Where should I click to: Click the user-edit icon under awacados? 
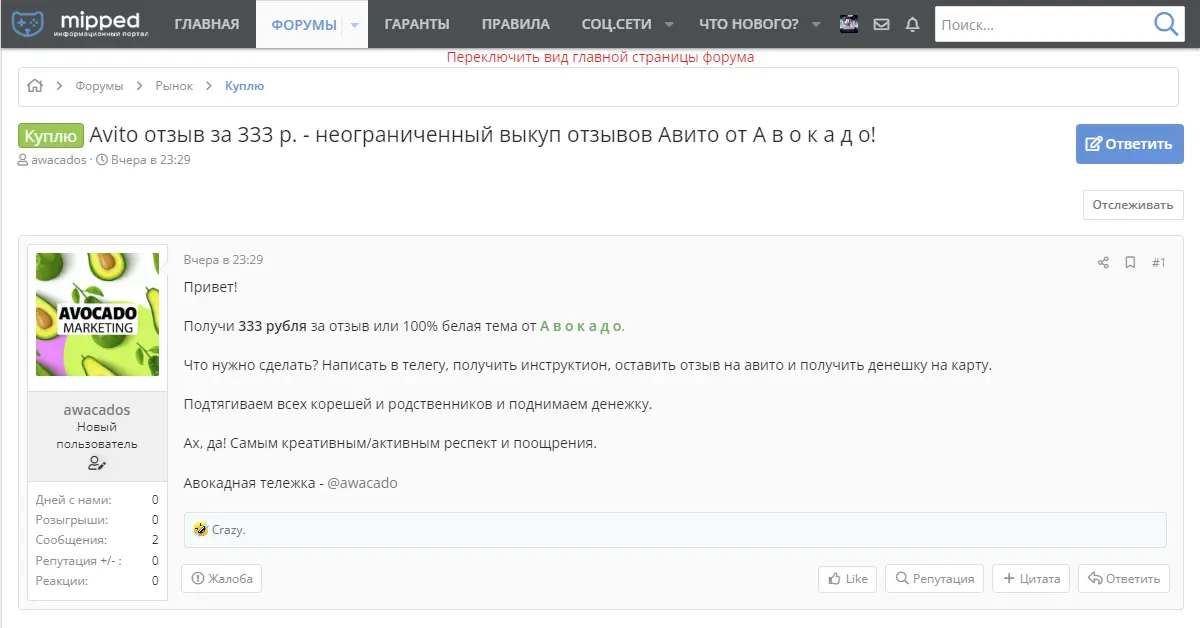click(x=97, y=463)
